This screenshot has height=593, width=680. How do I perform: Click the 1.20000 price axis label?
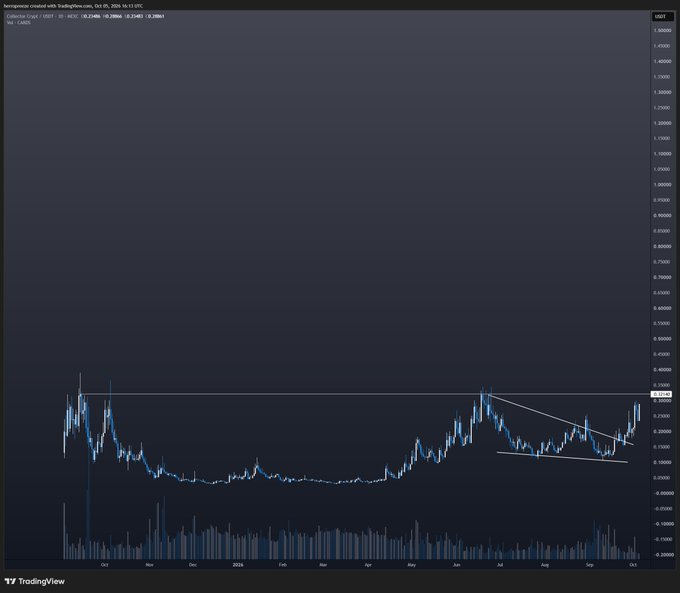click(x=662, y=123)
